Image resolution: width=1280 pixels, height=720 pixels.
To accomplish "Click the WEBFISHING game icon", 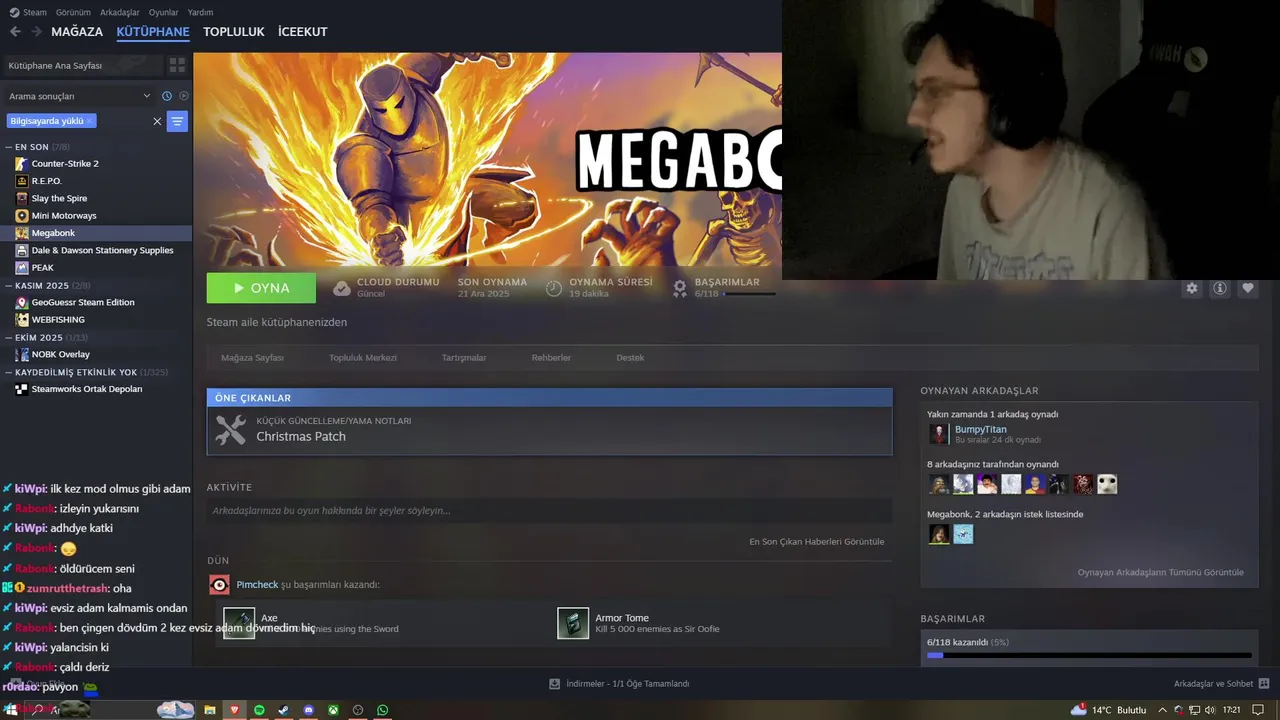I will (x=22, y=319).
